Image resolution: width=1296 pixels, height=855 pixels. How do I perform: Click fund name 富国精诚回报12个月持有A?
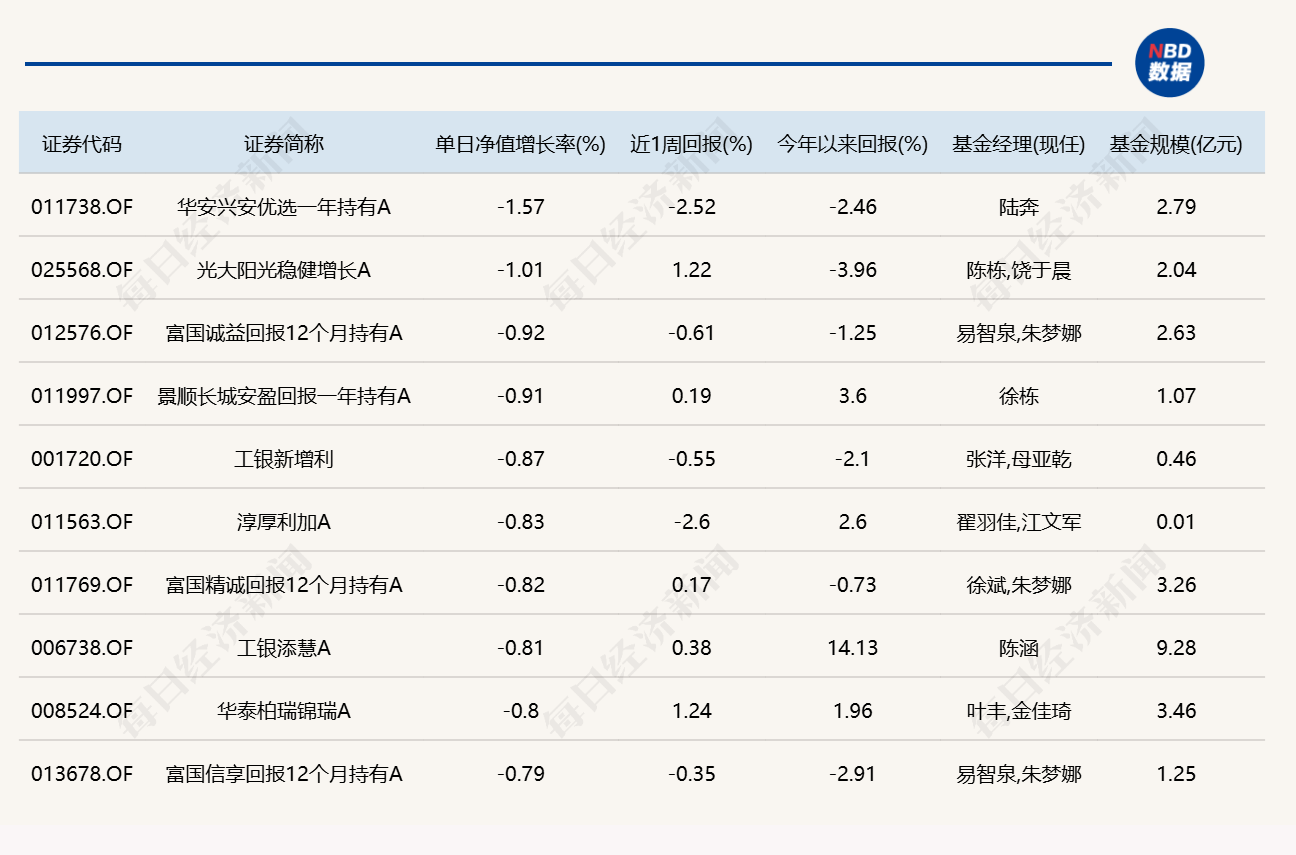(x=284, y=585)
